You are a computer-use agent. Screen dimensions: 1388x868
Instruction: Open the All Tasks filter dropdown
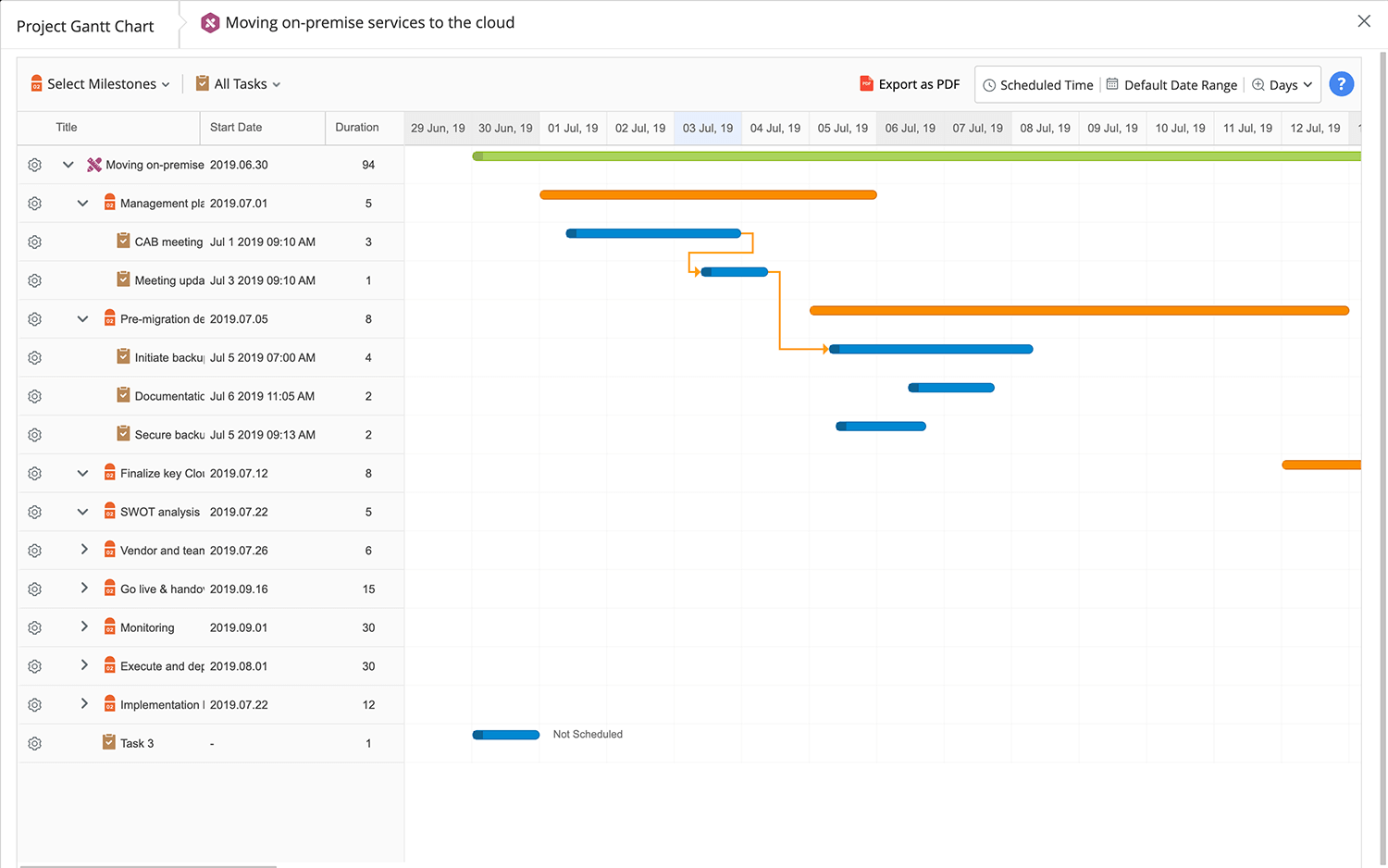237,83
